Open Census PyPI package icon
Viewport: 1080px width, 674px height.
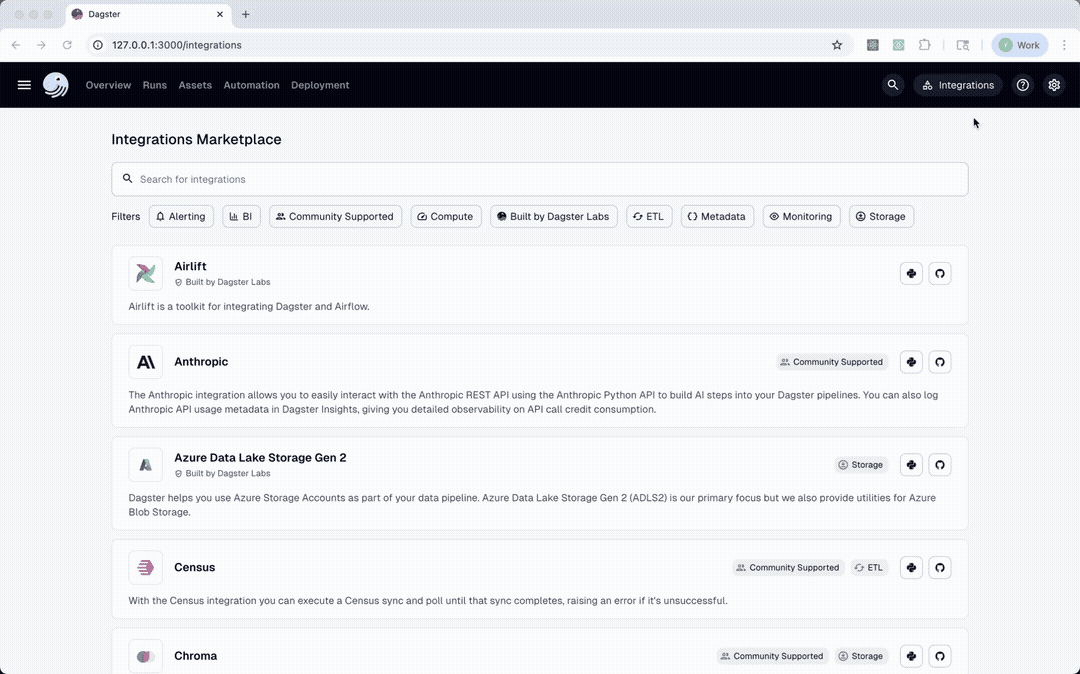911,567
